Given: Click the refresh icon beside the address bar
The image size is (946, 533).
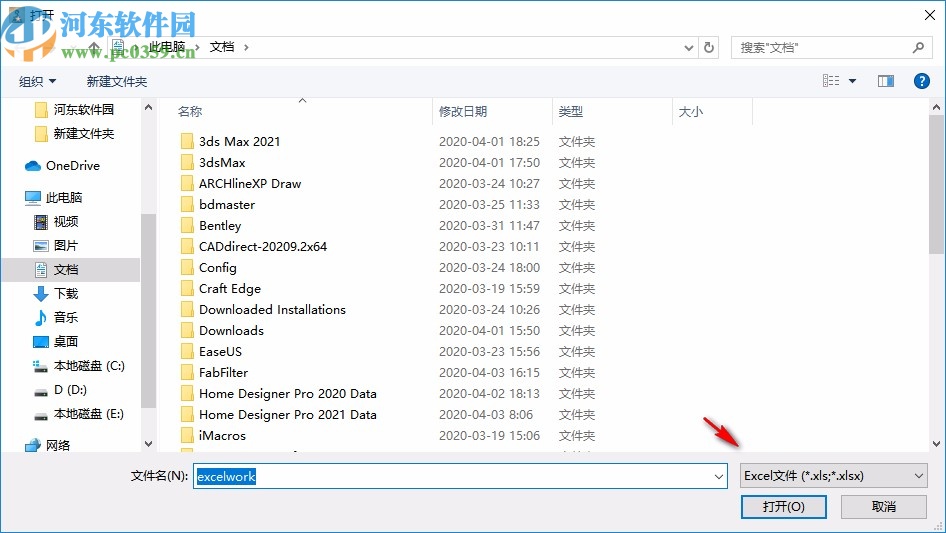Looking at the screenshot, I should (709, 47).
